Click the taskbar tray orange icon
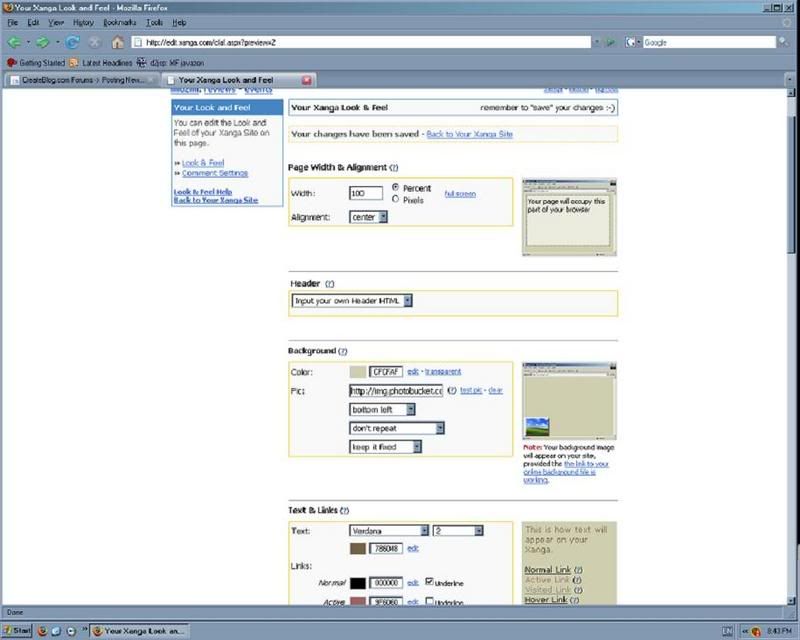800x640 pixels. tap(756, 632)
